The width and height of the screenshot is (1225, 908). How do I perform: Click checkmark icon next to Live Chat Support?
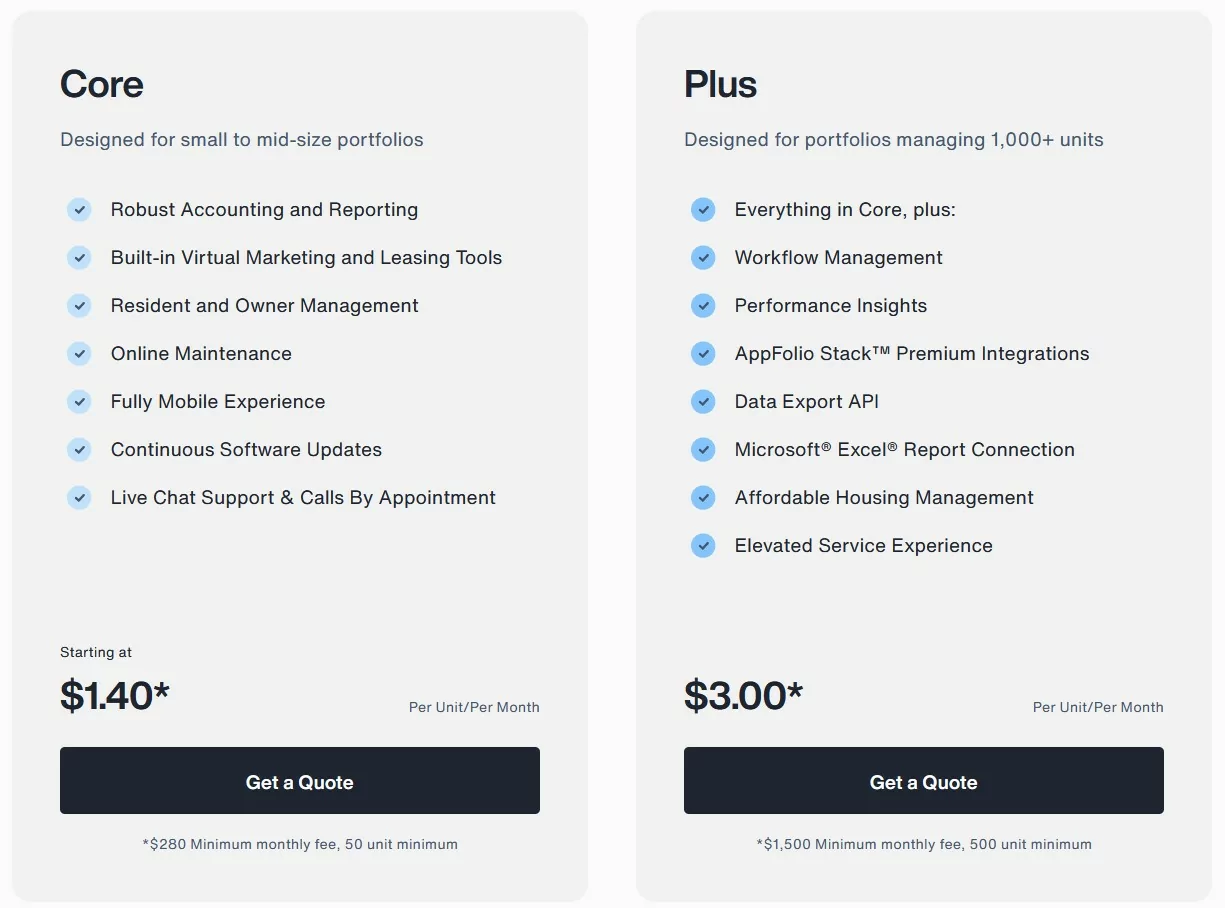coord(79,498)
